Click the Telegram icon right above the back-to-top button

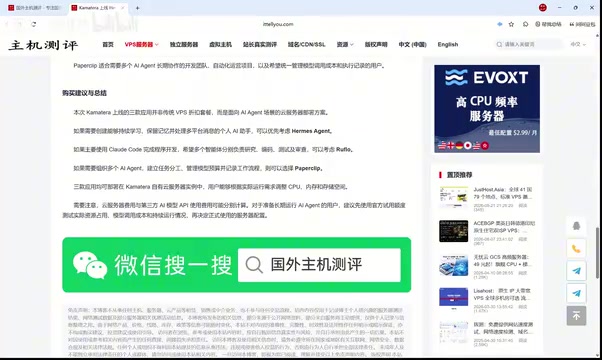(x=576, y=293)
